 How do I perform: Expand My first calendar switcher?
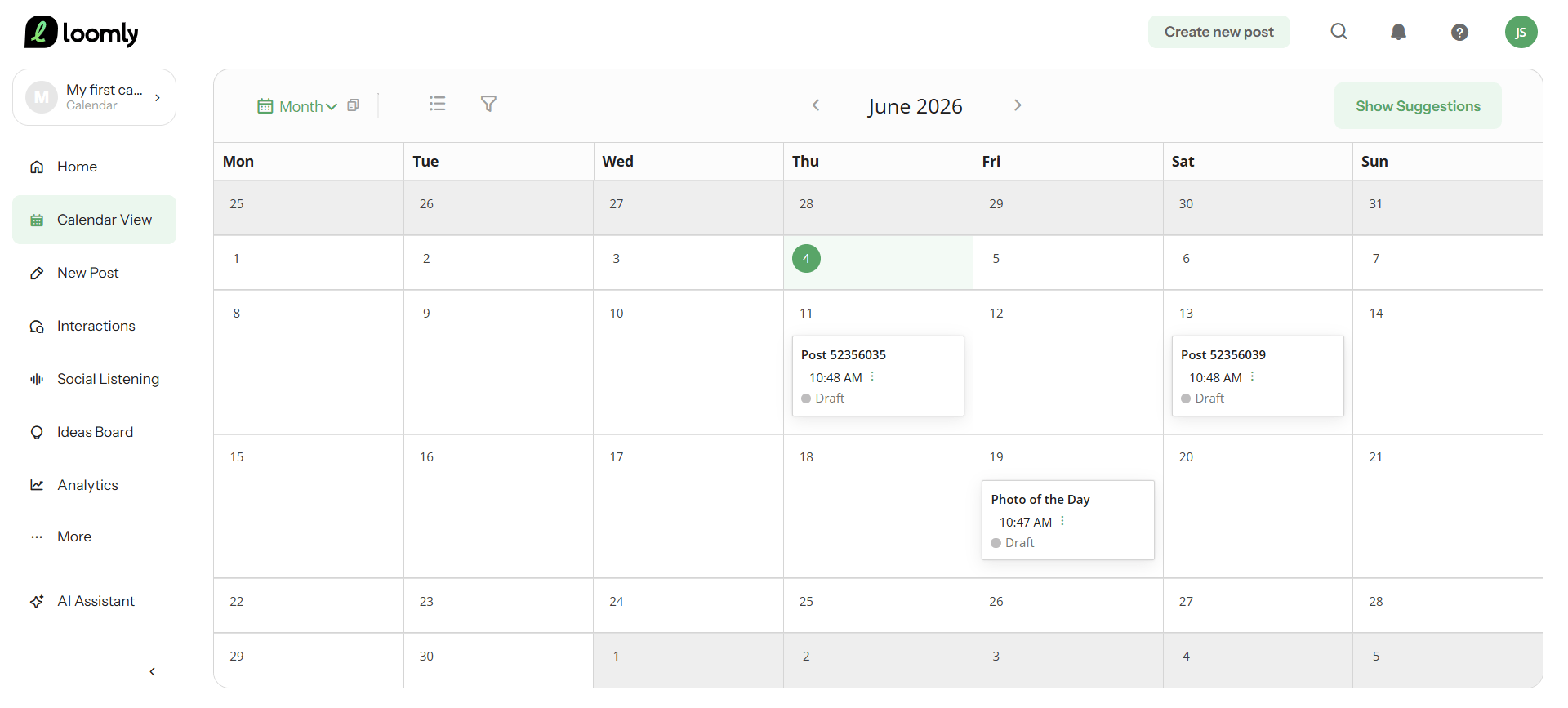(94, 97)
